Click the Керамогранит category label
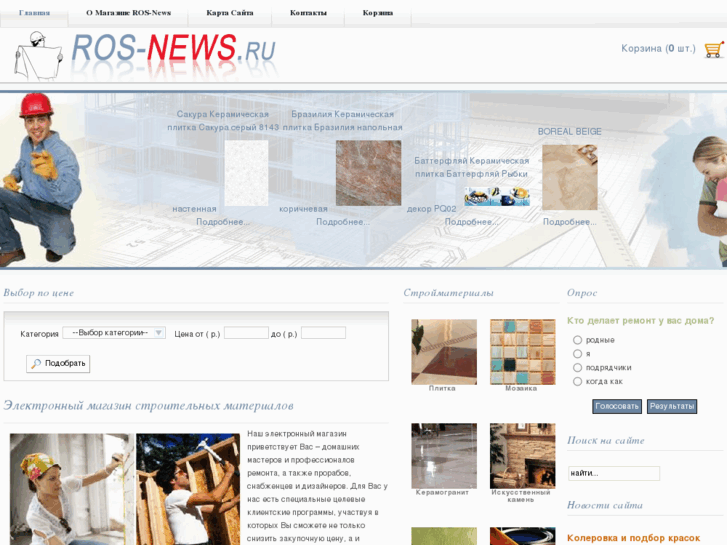 pos(442,493)
